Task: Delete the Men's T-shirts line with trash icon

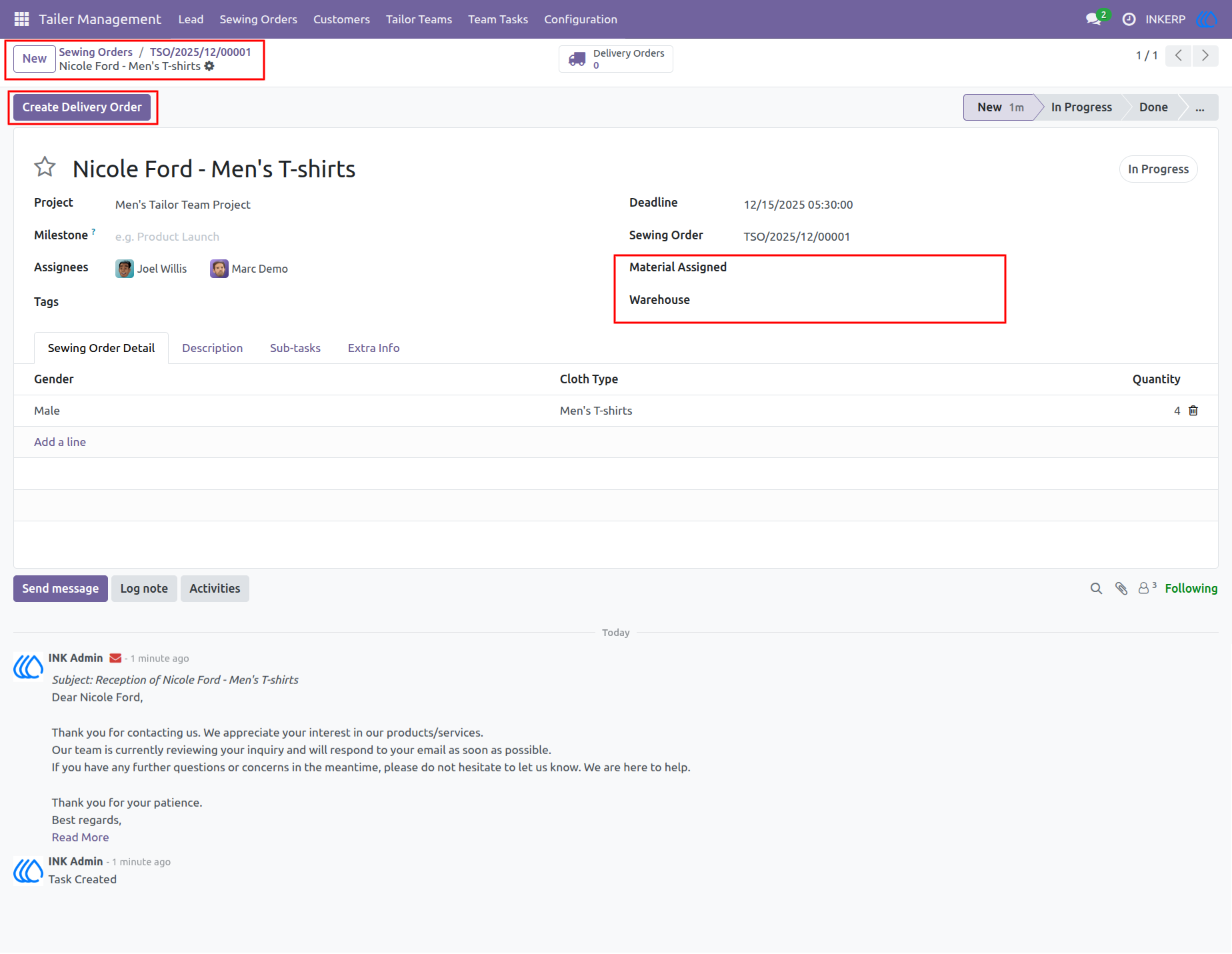Action: [1193, 411]
